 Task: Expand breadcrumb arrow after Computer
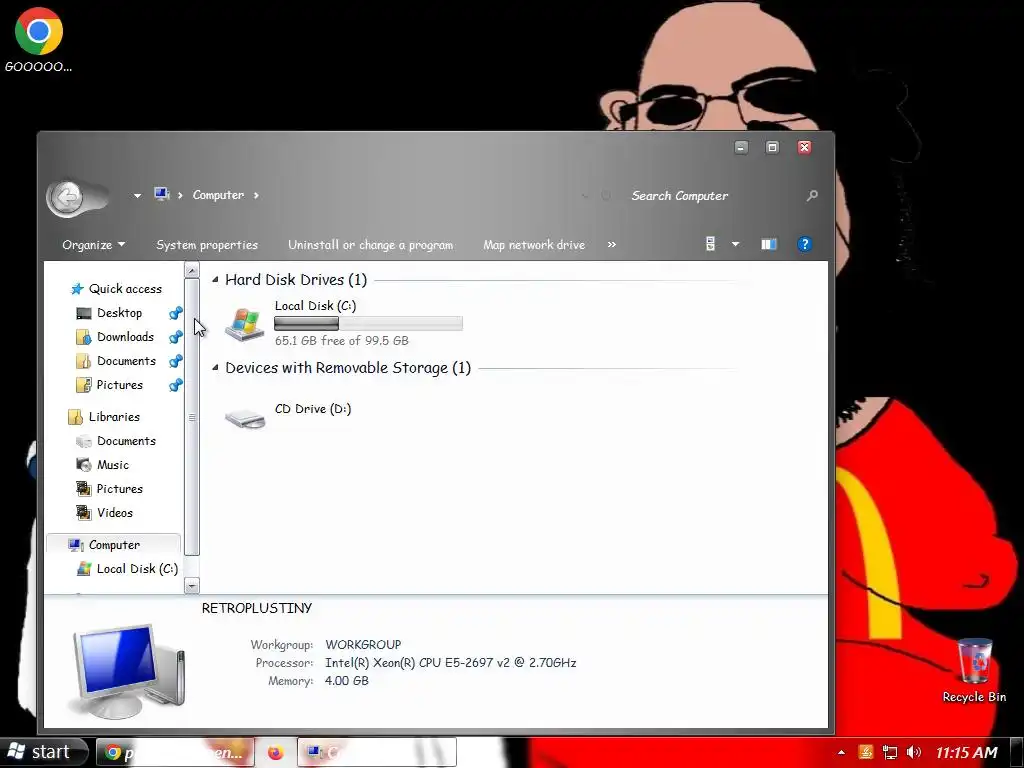[256, 195]
